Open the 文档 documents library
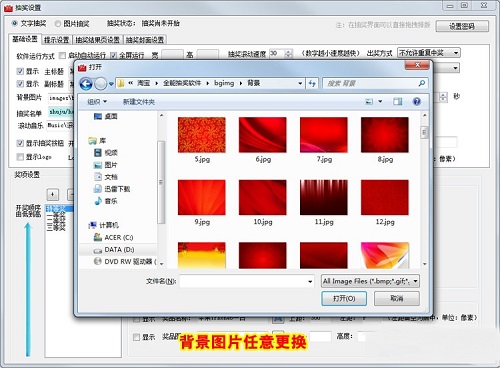The height and width of the screenshot is (368, 500). 106,177
